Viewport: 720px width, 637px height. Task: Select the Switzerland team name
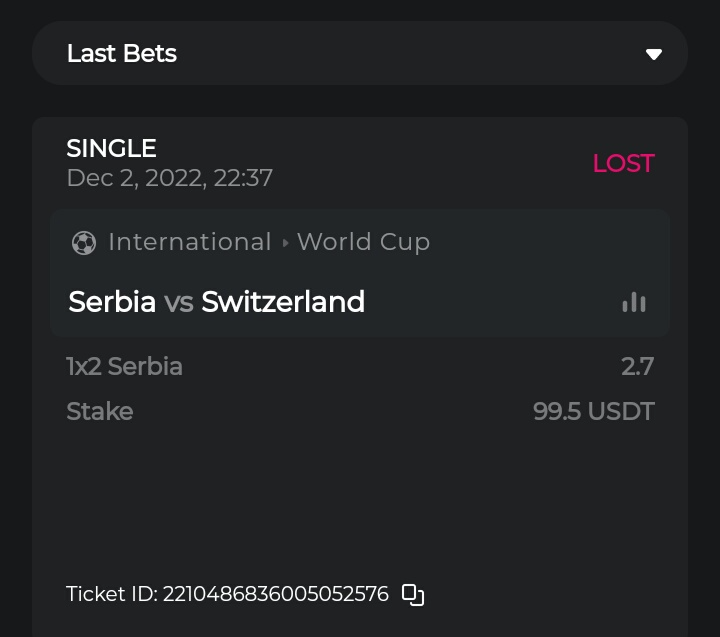pyautogui.click(x=283, y=302)
